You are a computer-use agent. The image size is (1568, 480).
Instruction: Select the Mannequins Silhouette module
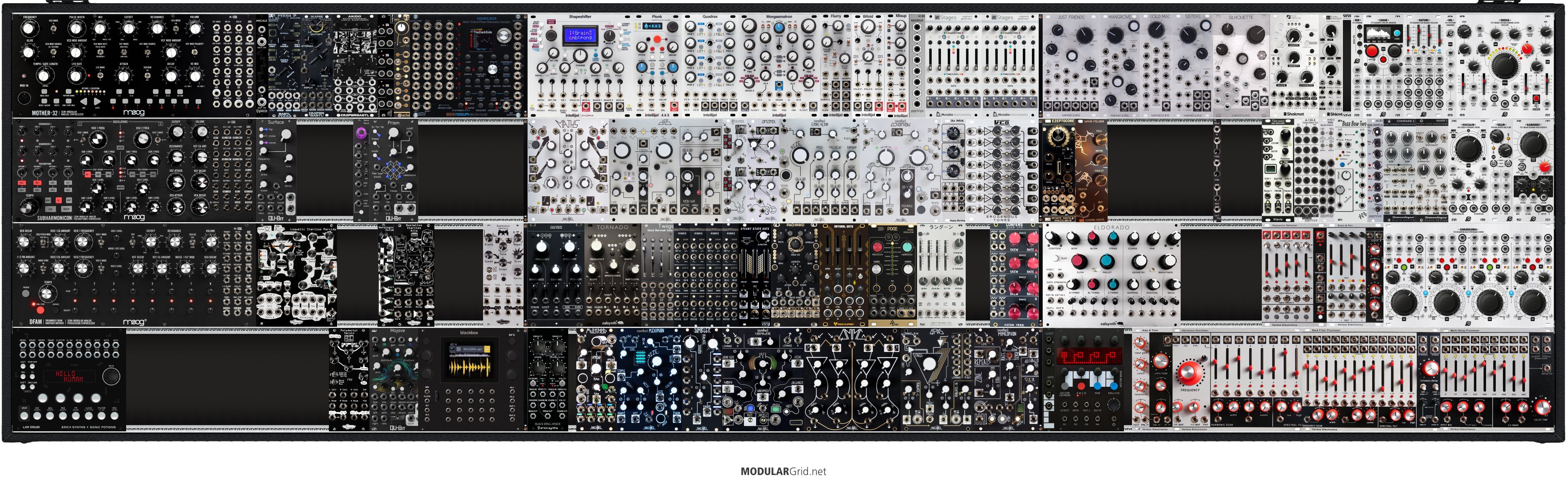click(x=1241, y=65)
